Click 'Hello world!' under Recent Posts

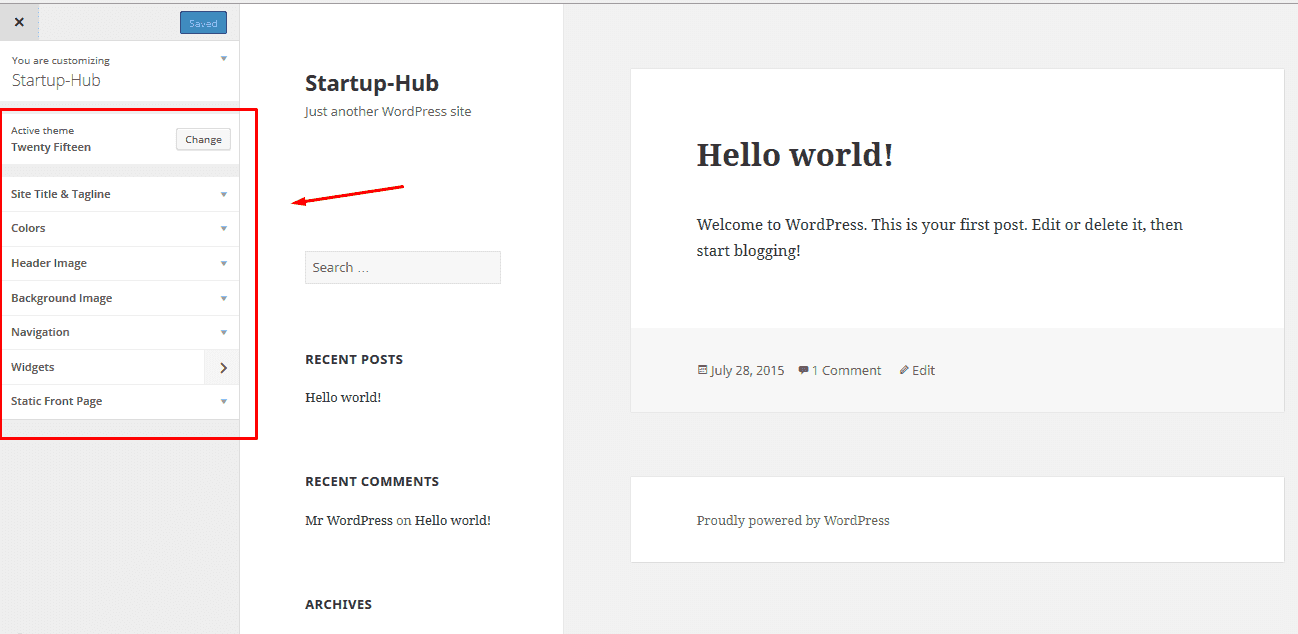pyautogui.click(x=343, y=397)
